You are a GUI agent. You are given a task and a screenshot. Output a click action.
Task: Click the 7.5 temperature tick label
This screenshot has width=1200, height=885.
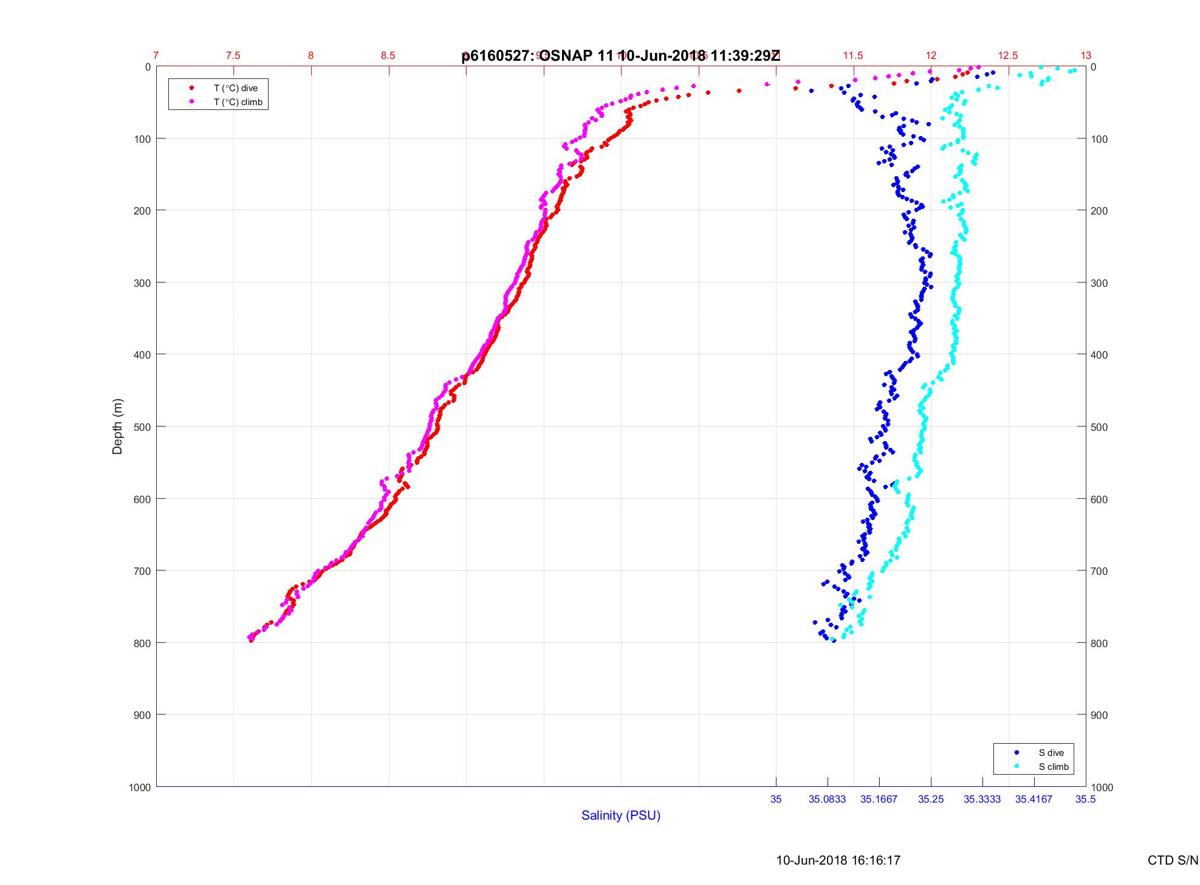coord(233,55)
